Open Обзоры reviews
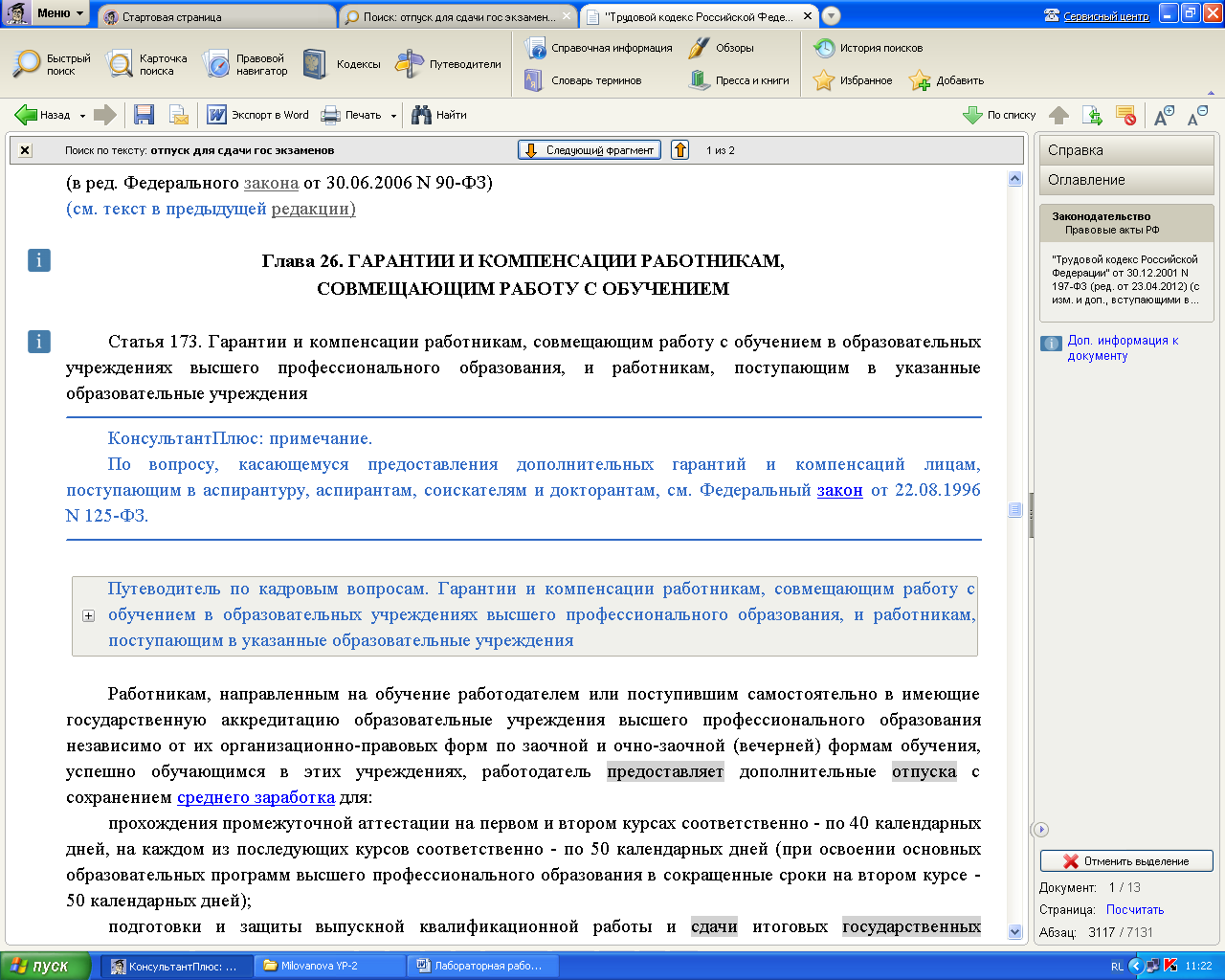The height and width of the screenshot is (980, 1225). click(x=721, y=48)
